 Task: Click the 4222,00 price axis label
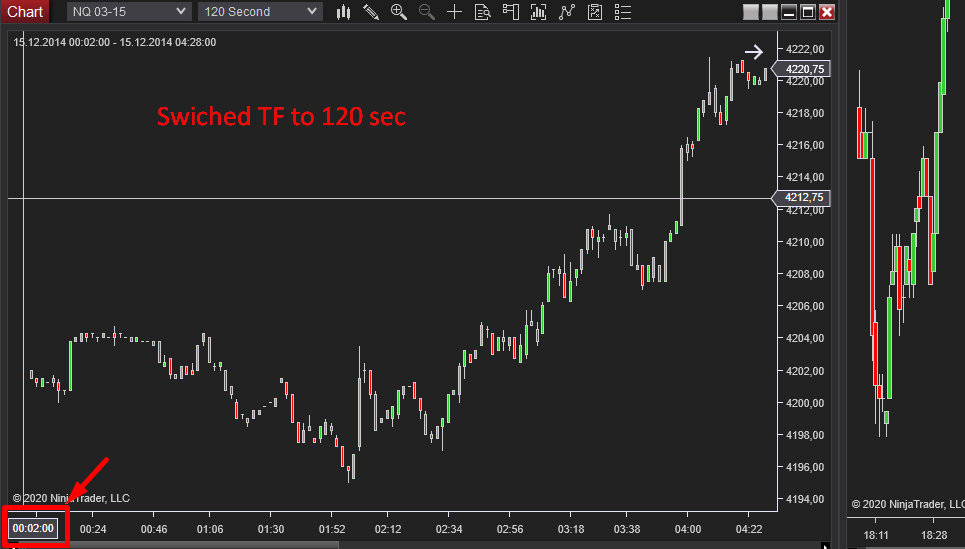pos(805,49)
